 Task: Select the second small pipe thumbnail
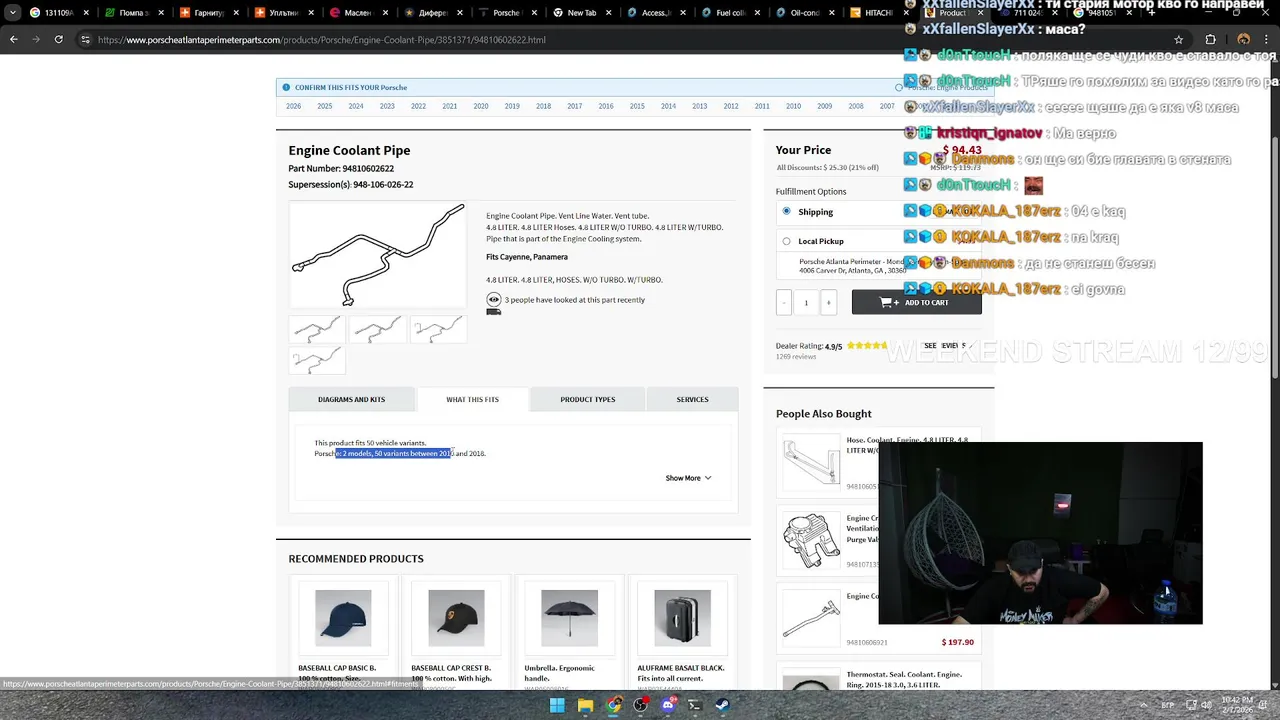point(377,330)
